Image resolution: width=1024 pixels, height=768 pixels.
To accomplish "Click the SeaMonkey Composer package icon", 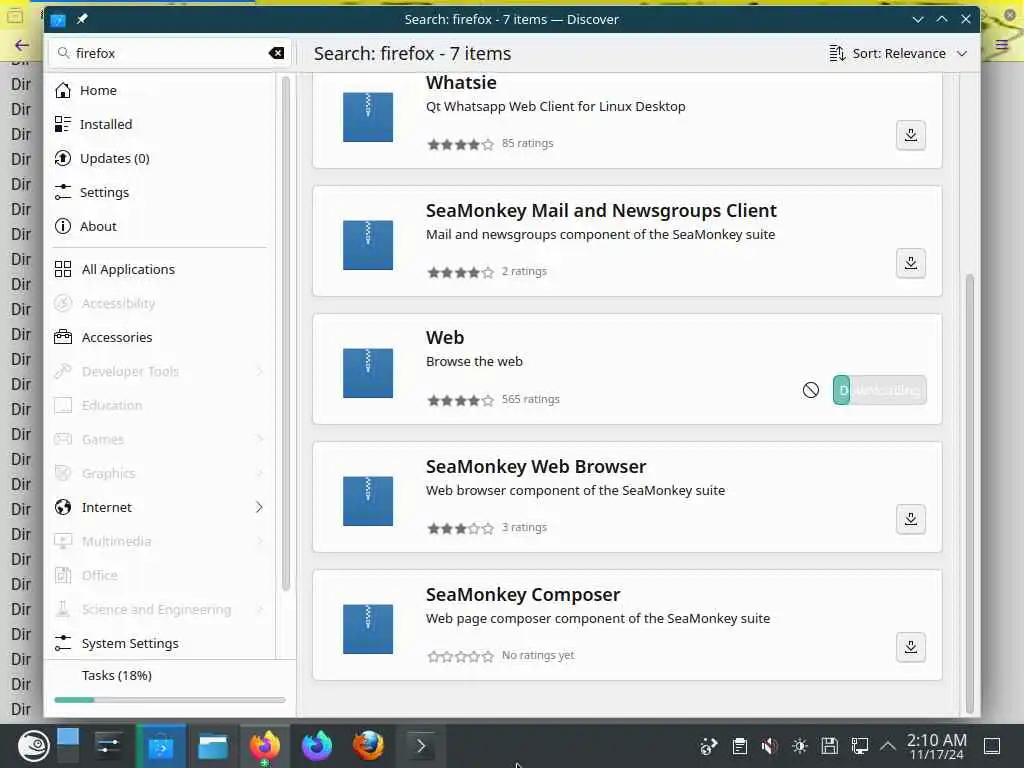I will [368, 629].
